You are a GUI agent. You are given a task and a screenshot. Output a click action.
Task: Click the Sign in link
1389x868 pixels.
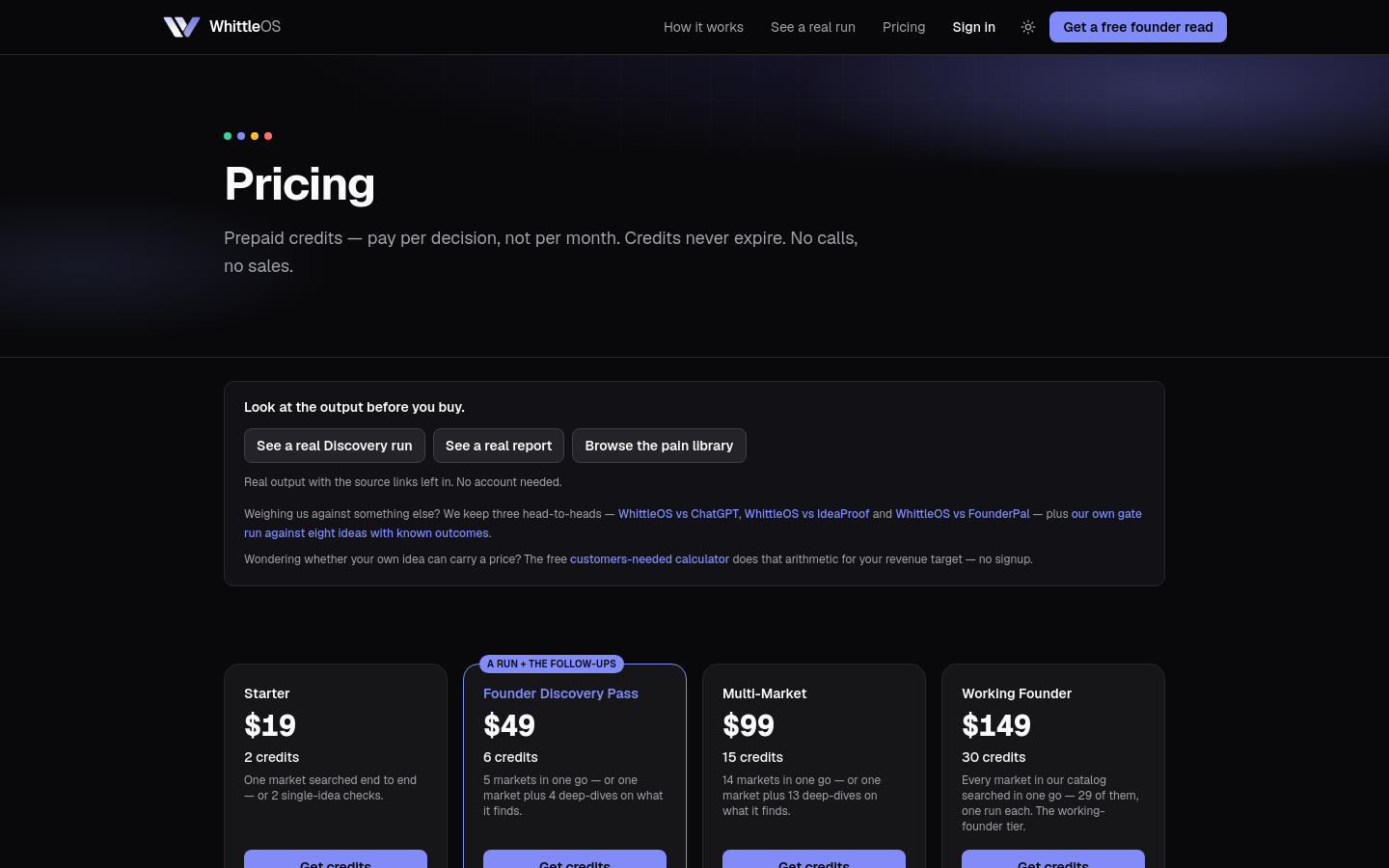pyautogui.click(x=973, y=27)
